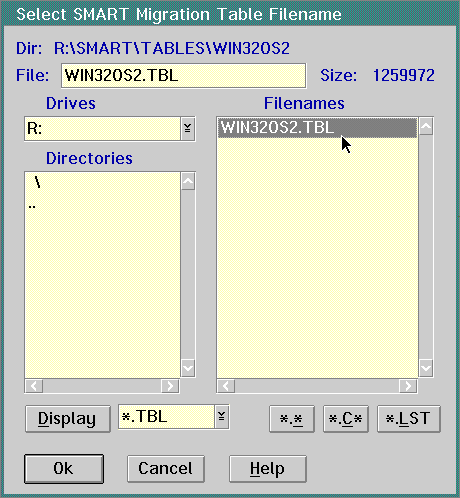The height and width of the screenshot is (498, 460).
Task: Confirm selection with Ok button
Action: pos(64,469)
